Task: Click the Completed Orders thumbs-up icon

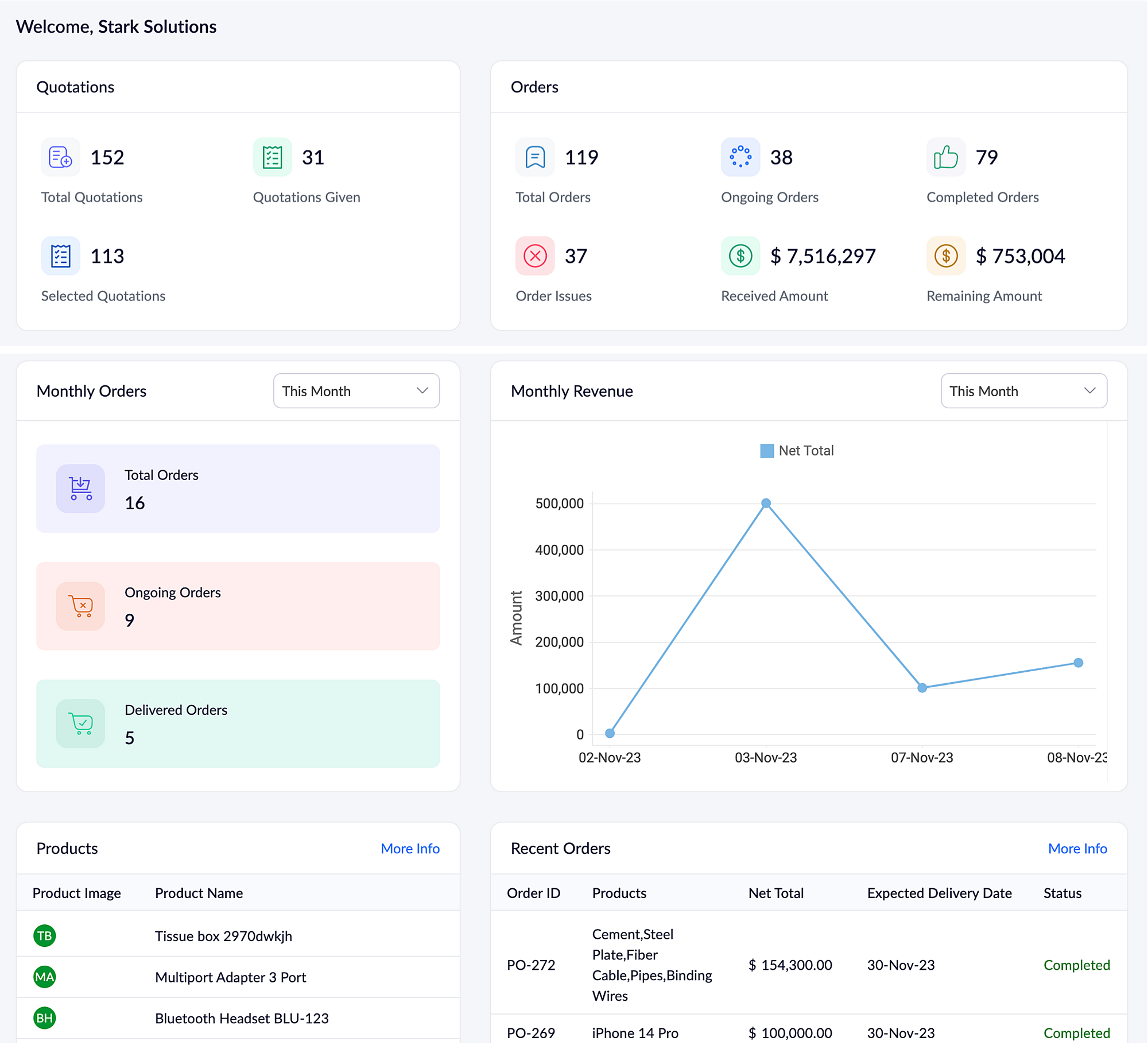Action: point(945,157)
